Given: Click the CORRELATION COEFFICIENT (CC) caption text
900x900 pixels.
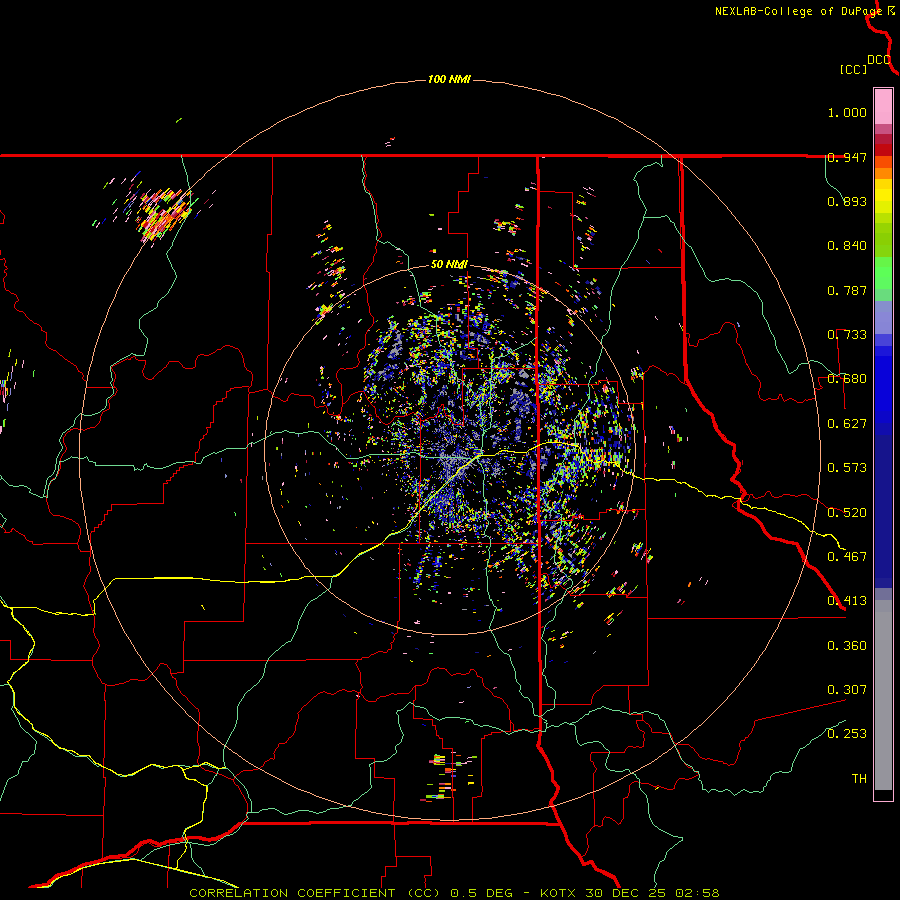Looking at the screenshot, I should pyautogui.click(x=315, y=893).
